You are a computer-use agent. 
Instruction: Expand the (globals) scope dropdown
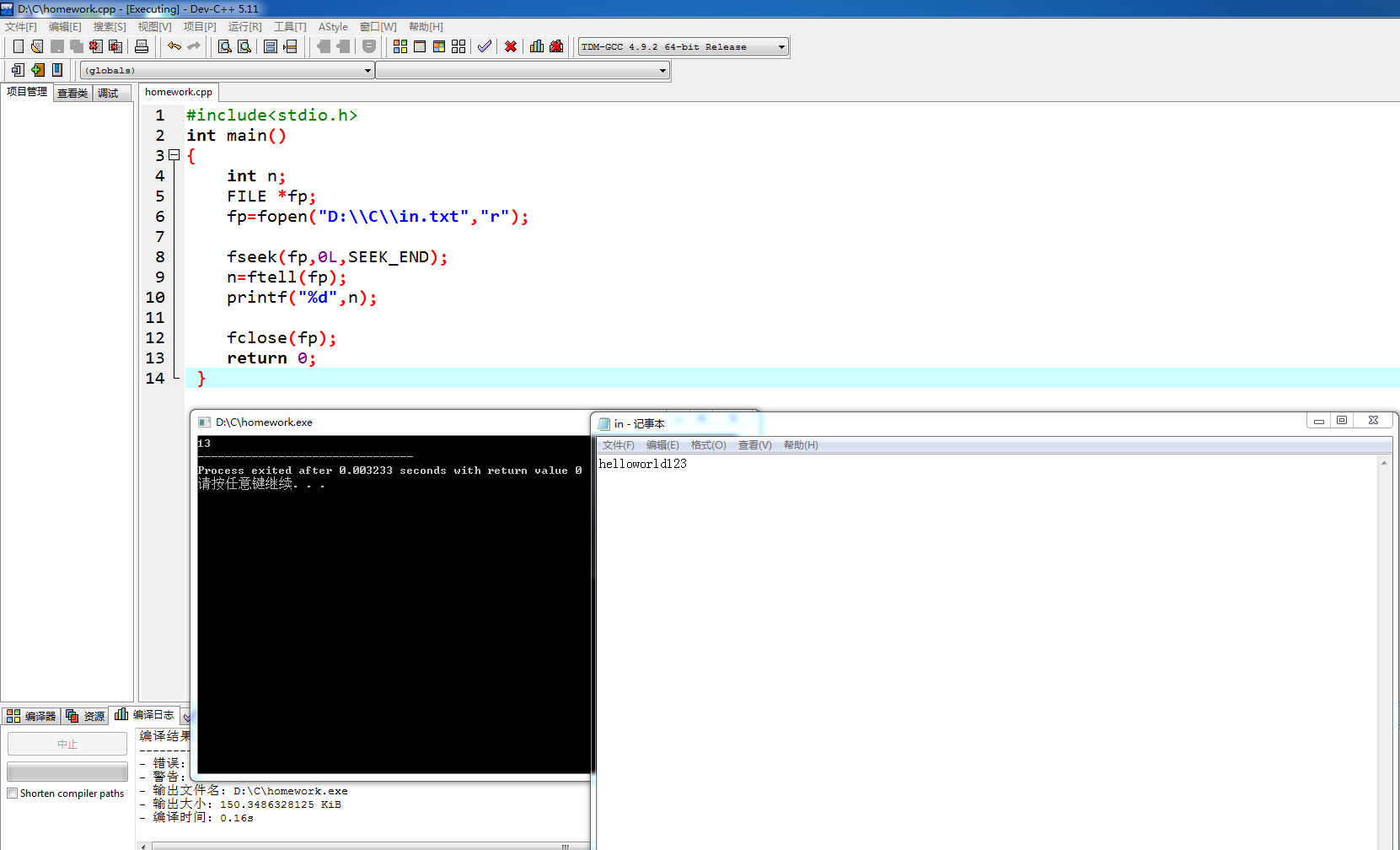(x=228, y=71)
